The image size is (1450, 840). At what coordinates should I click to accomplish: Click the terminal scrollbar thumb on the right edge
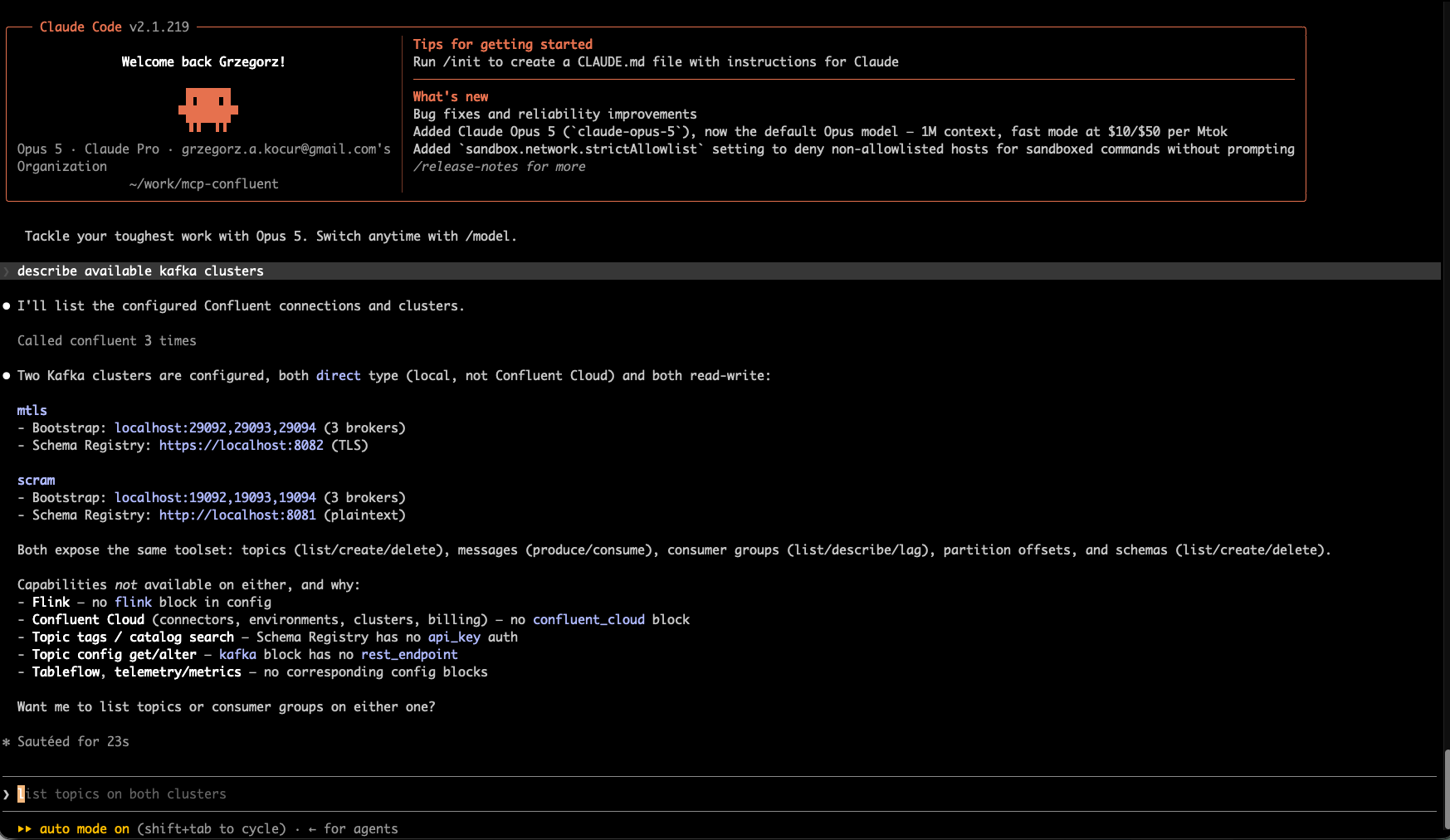coord(1447,789)
